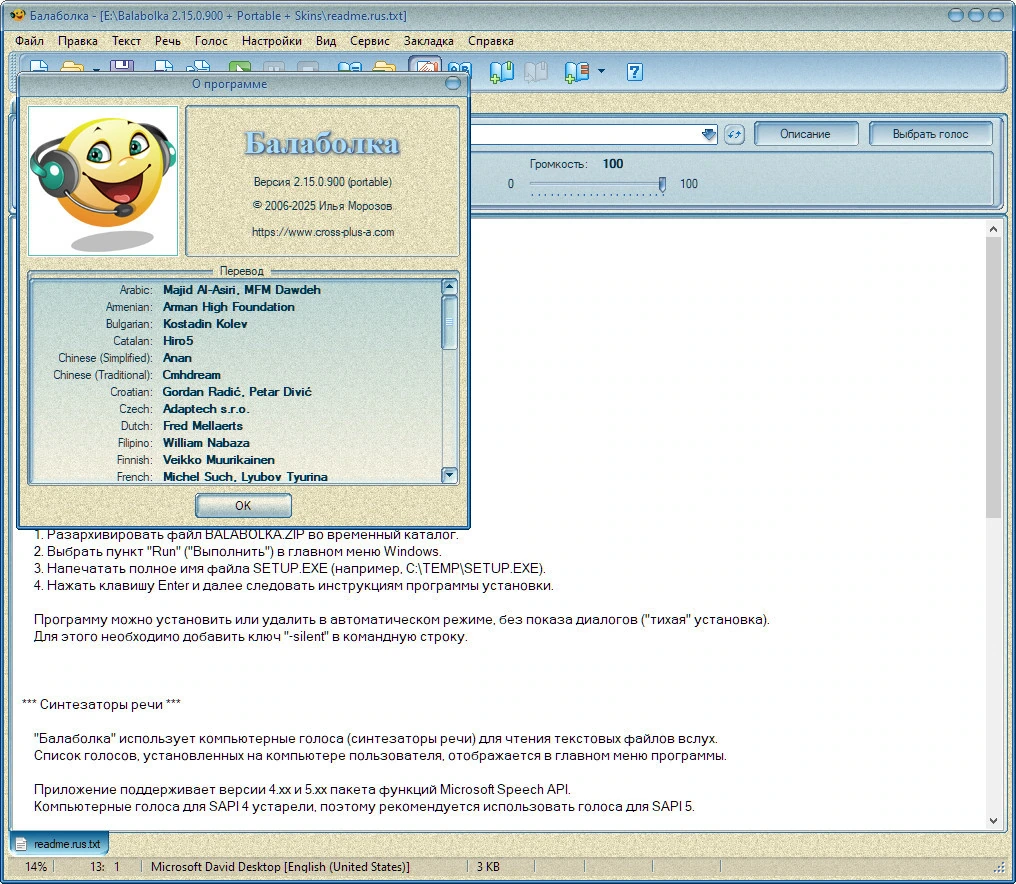
Task: Click the split and convert files icon
Action: (x=198, y=67)
